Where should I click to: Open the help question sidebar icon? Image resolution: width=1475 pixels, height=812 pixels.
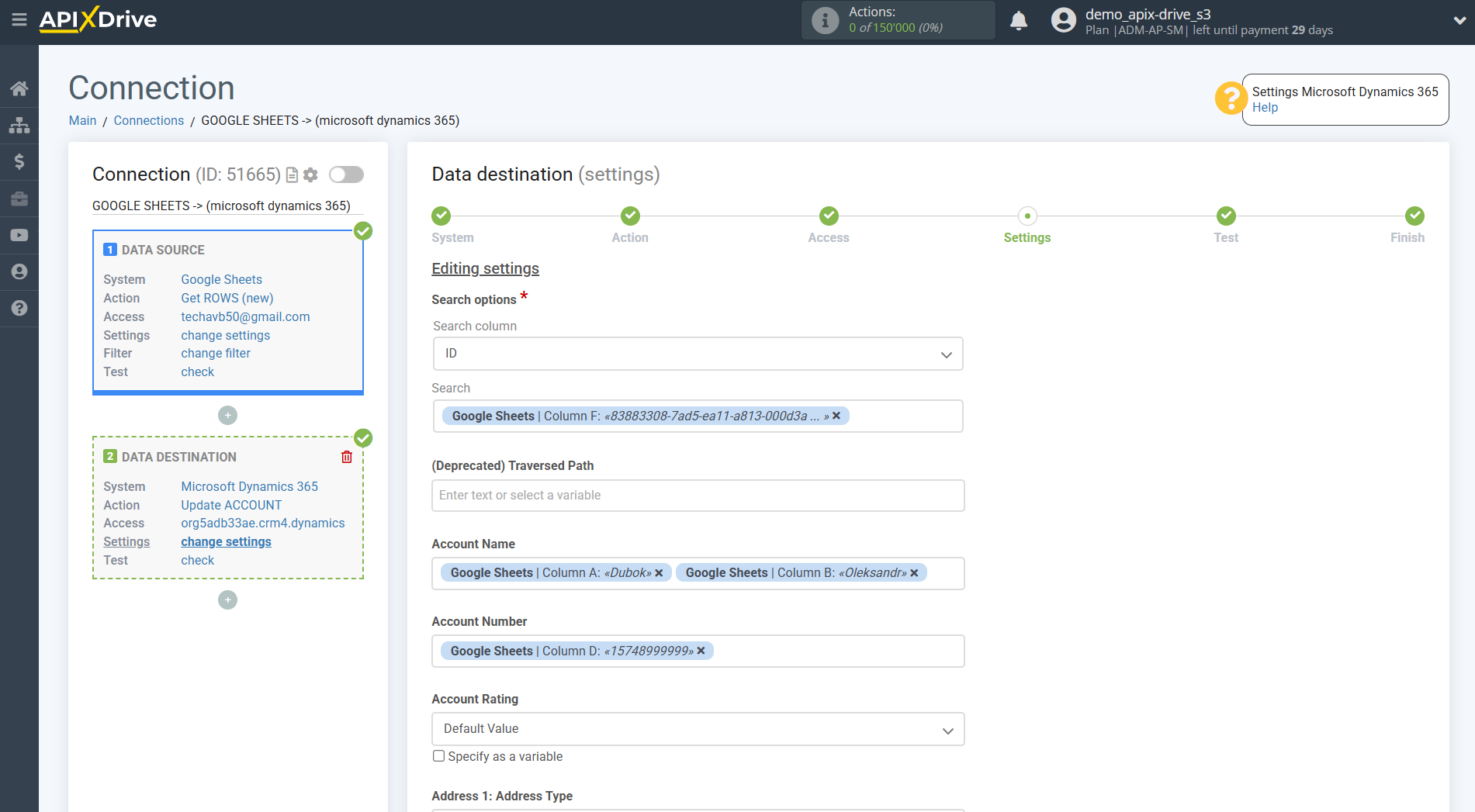pyautogui.click(x=19, y=308)
